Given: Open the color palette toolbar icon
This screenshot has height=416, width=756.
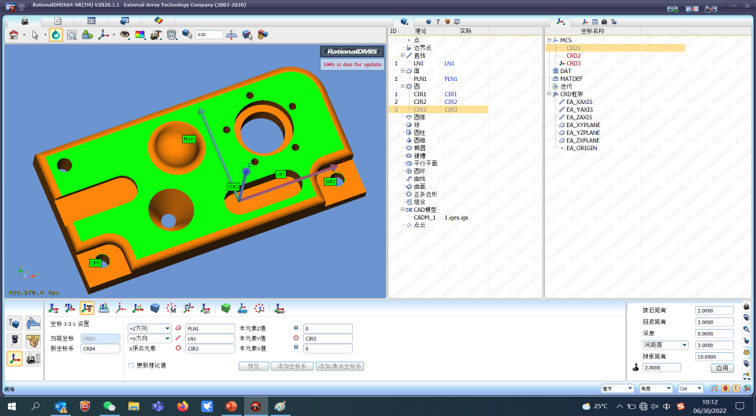Looking at the screenshot, I should point(140,35).
